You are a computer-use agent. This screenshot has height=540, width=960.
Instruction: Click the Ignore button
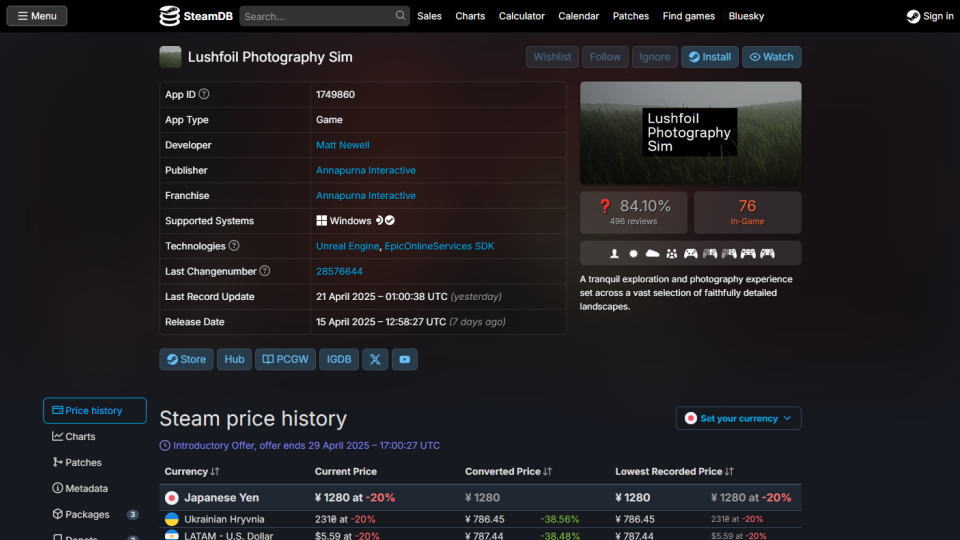[x=654, y=57]
